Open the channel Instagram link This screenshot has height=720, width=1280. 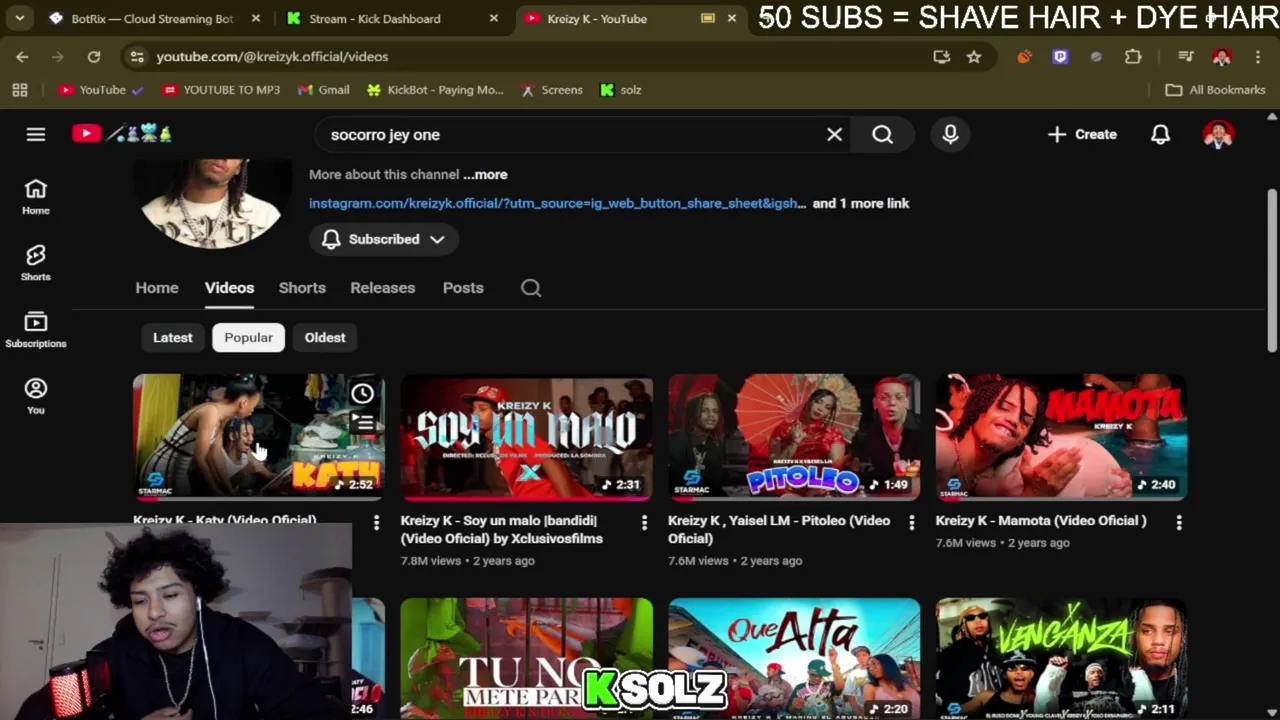coord(557,203)
